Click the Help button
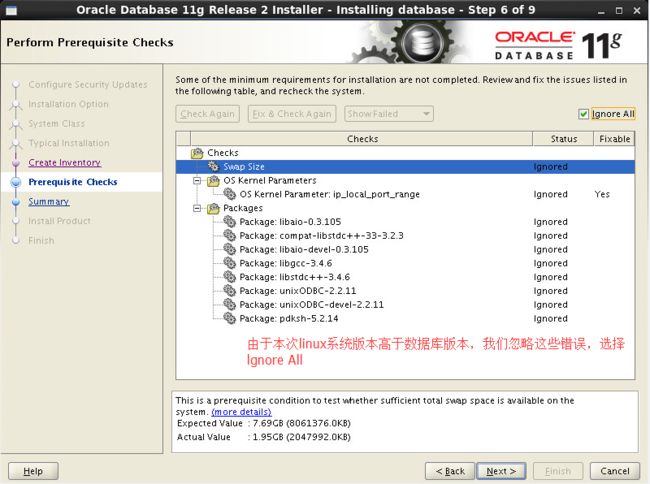 click(33, 471)
